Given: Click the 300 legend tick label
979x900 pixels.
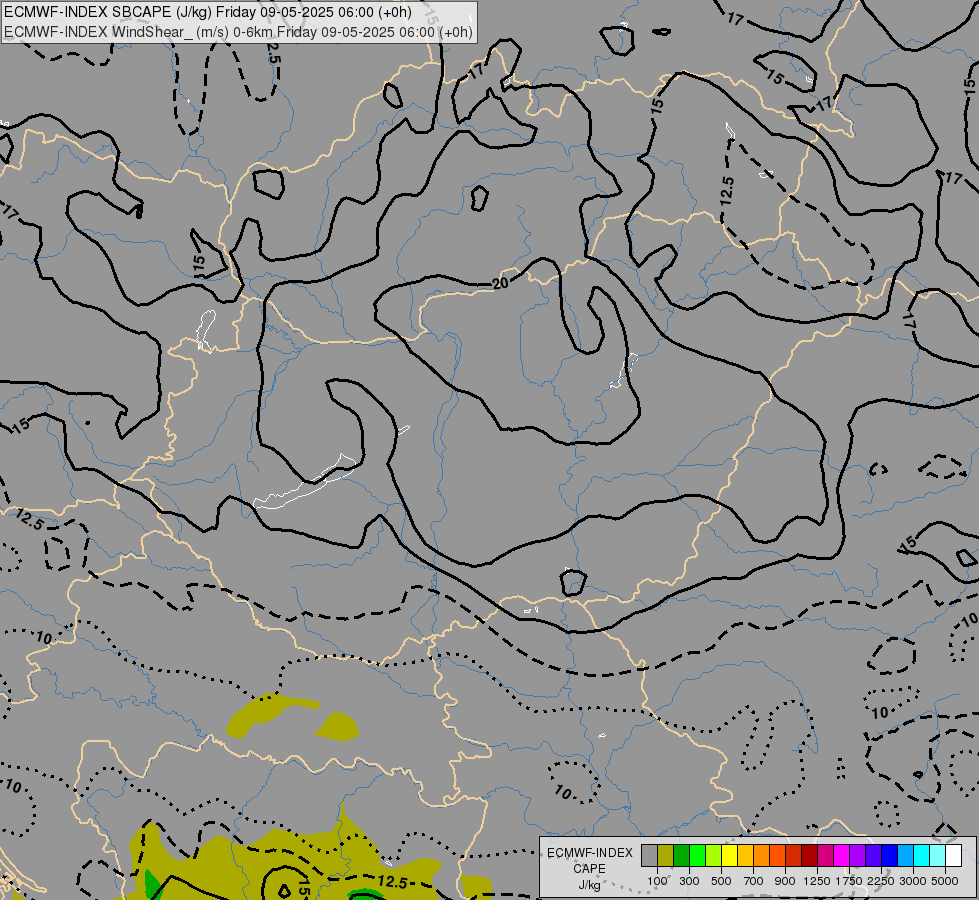Looking at the screenshot, I should point(689,881).
